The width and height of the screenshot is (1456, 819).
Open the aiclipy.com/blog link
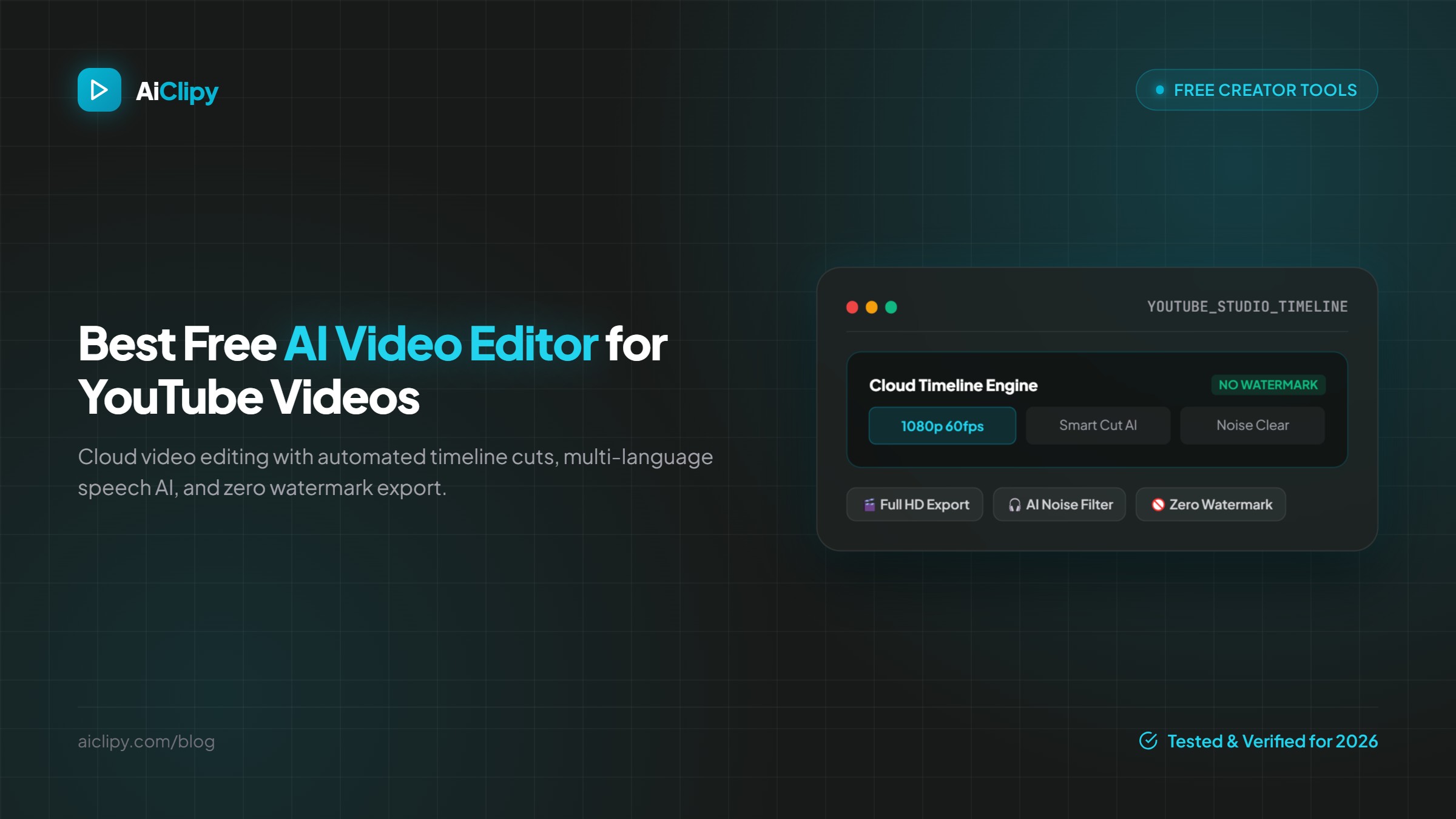[x=146, y=741]
